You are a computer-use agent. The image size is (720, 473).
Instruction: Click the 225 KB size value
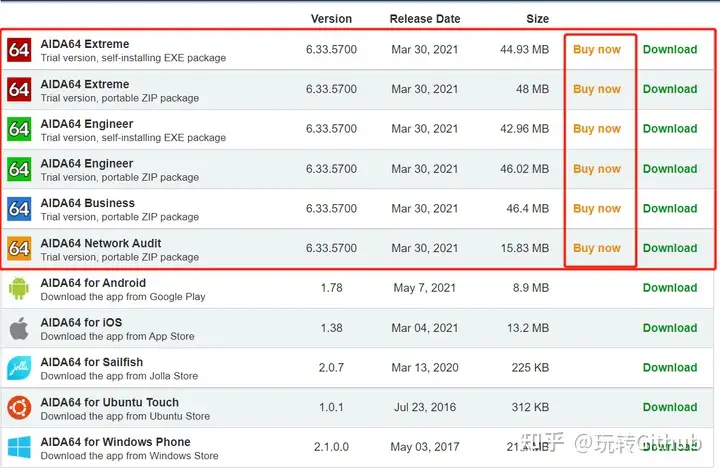point(530,367)
